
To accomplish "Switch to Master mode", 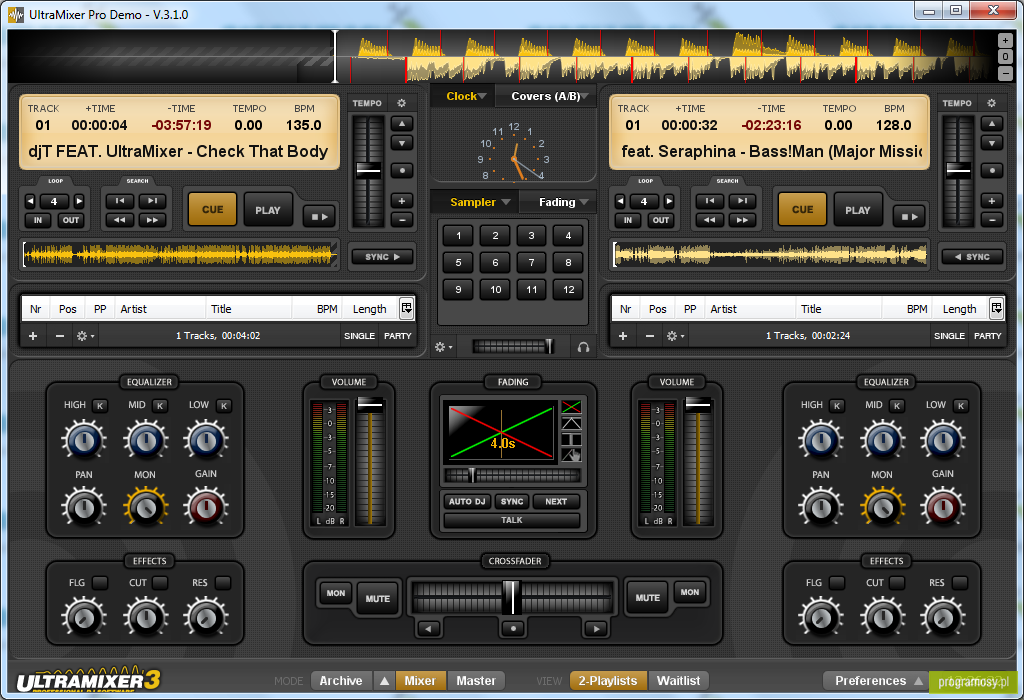I will [x=476, y=680].
